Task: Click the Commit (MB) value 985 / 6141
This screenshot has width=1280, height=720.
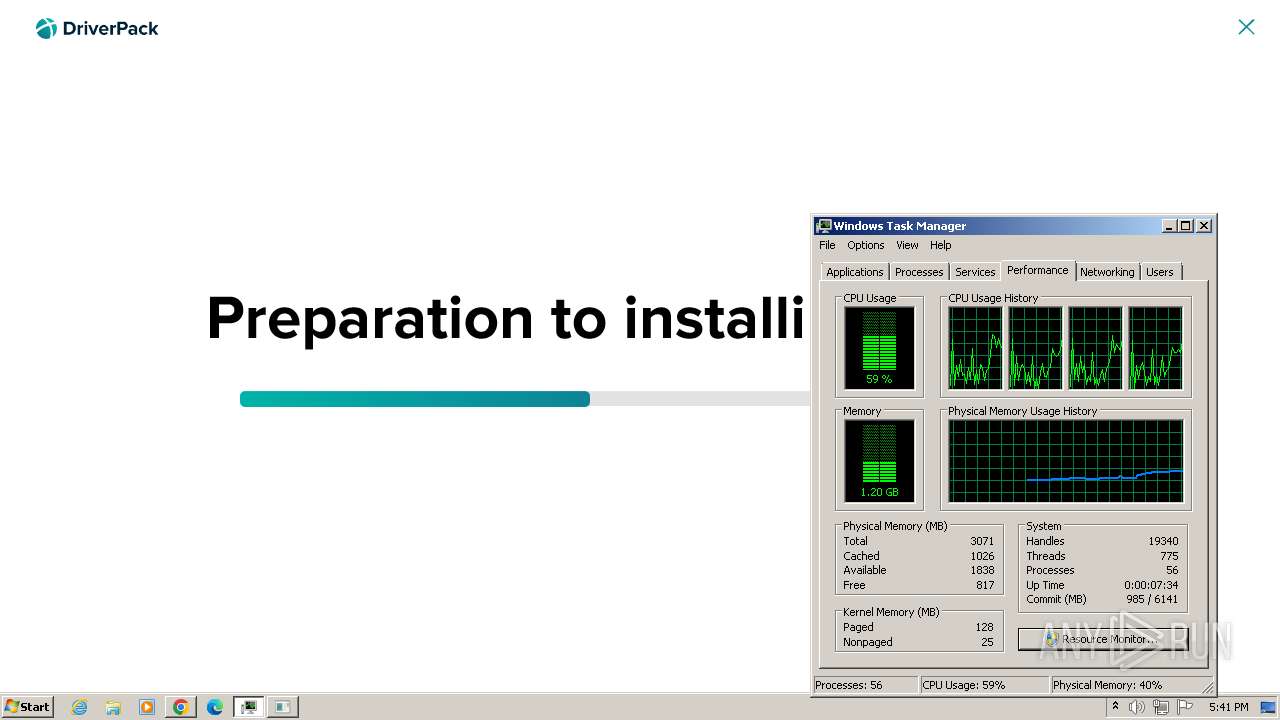Action: coord(1152,599)
